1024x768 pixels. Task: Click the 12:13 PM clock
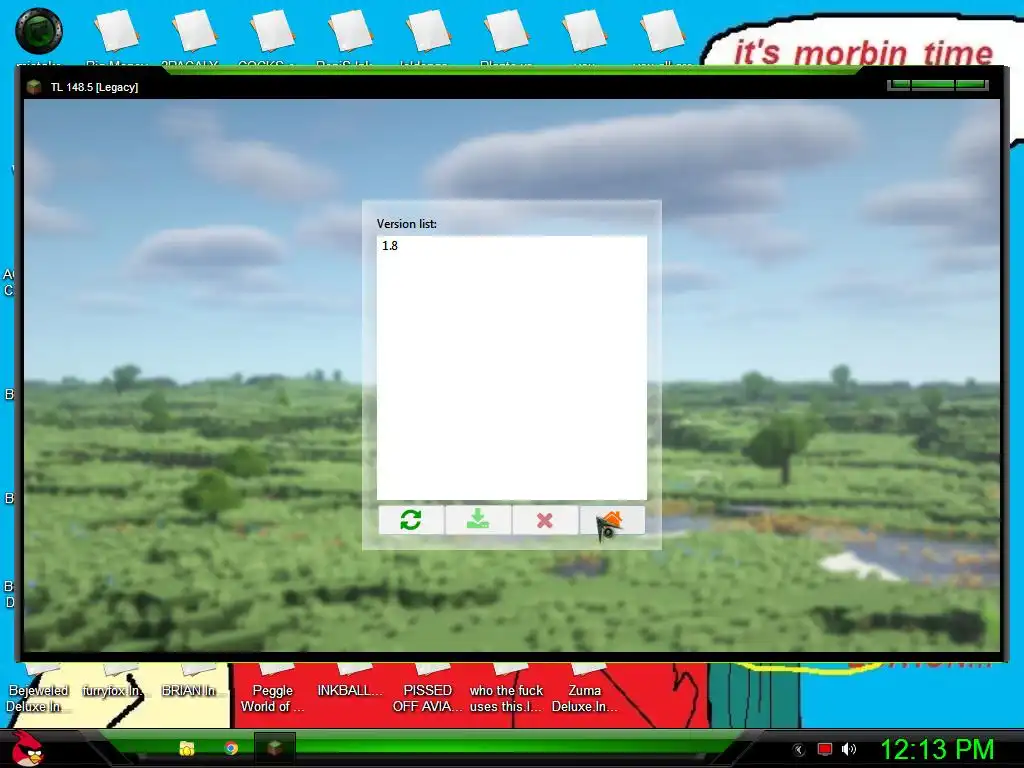pyautogui.click(x=937, y=749)
